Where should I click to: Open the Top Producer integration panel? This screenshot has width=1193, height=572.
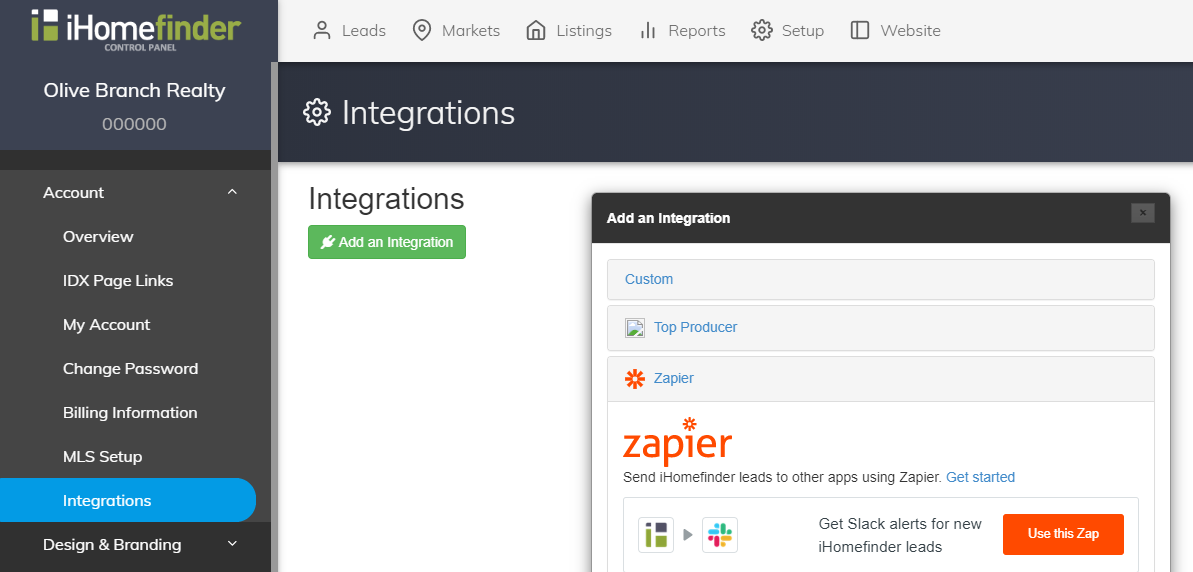(x=880, y=328)
